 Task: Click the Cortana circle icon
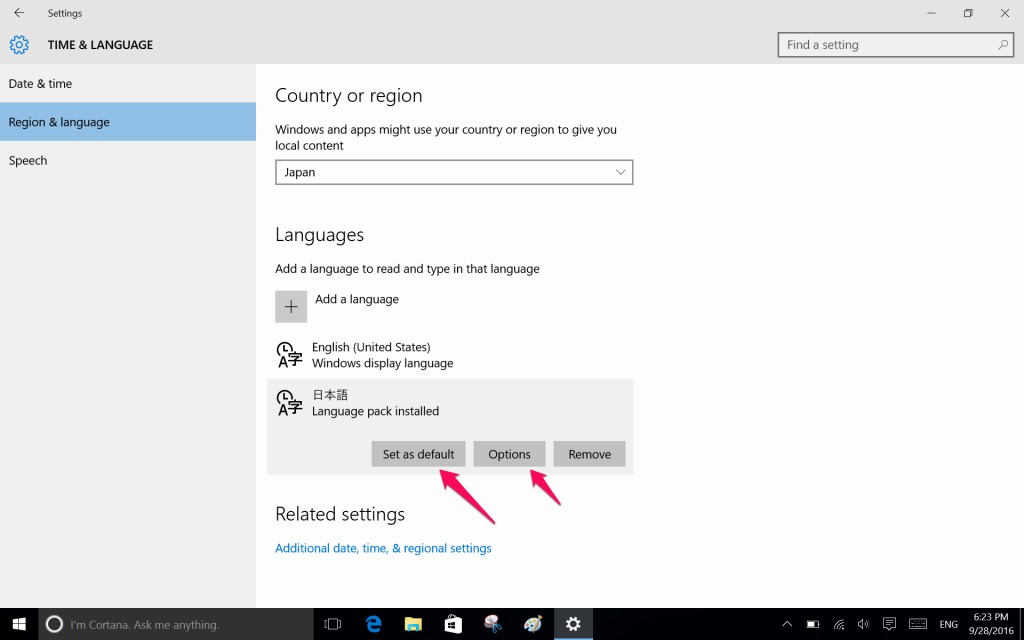click(x=54, y=624)
